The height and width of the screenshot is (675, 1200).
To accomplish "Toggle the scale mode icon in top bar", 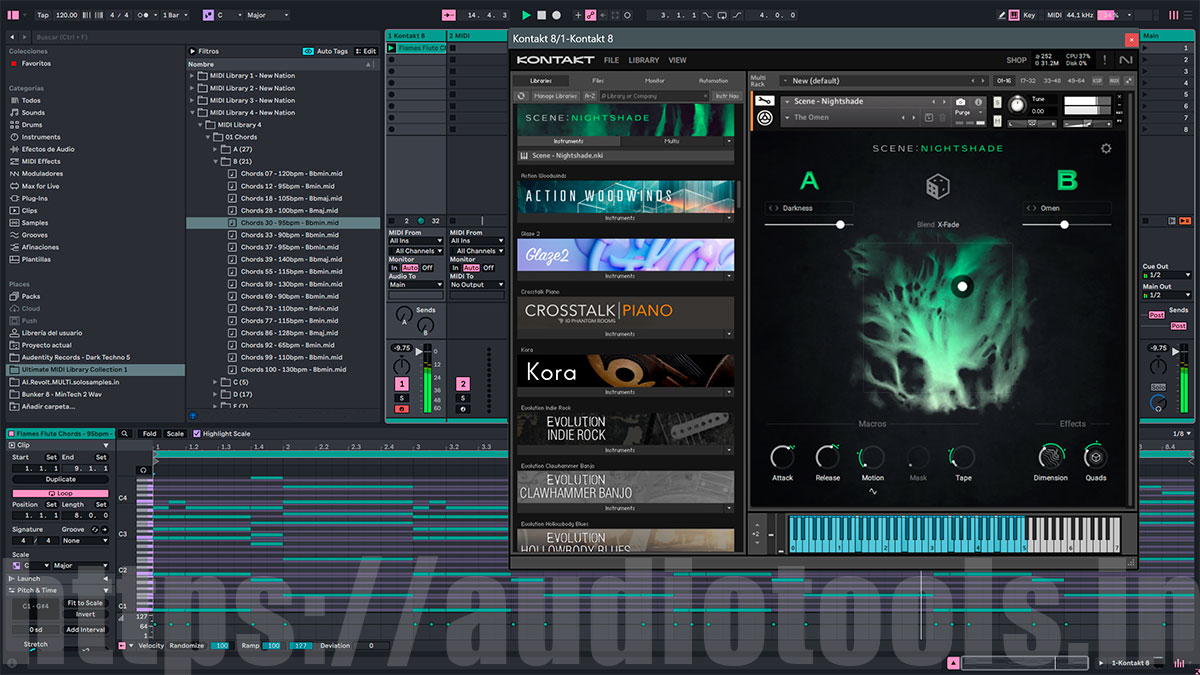I will (208, 15).
